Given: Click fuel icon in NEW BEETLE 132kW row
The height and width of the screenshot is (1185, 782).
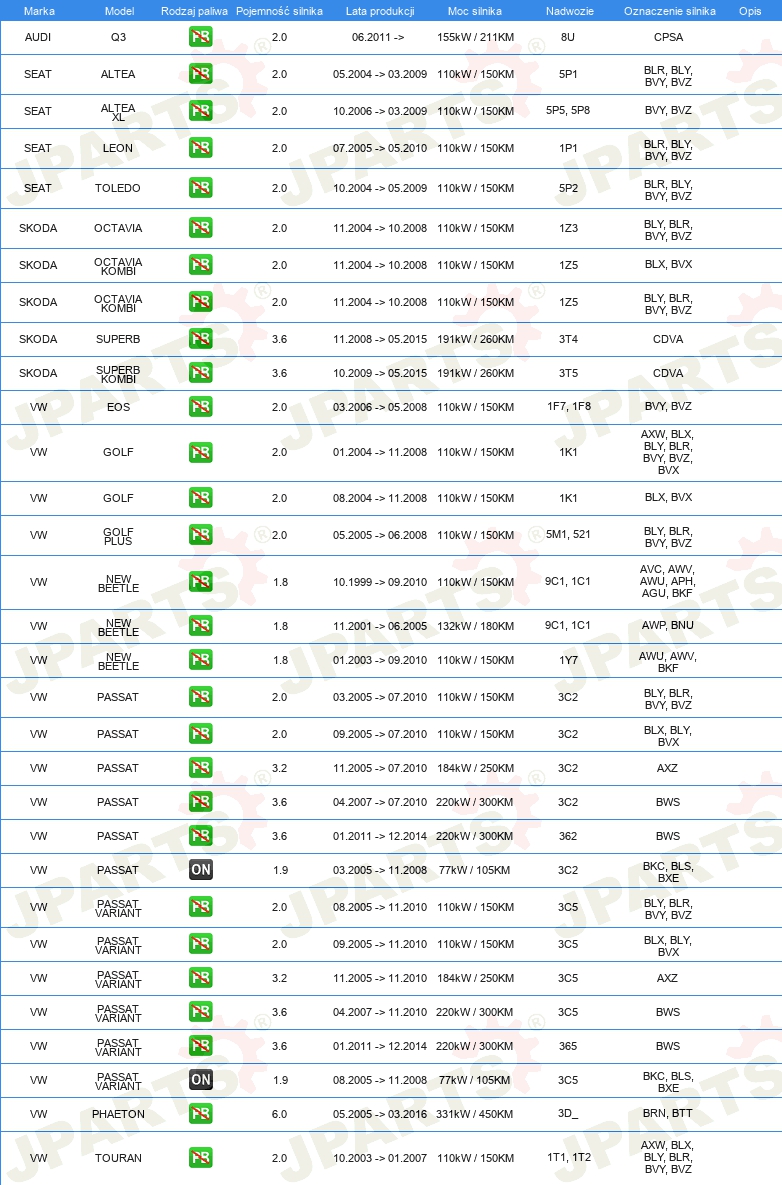Looking at the screenshot, I should 200,627.
